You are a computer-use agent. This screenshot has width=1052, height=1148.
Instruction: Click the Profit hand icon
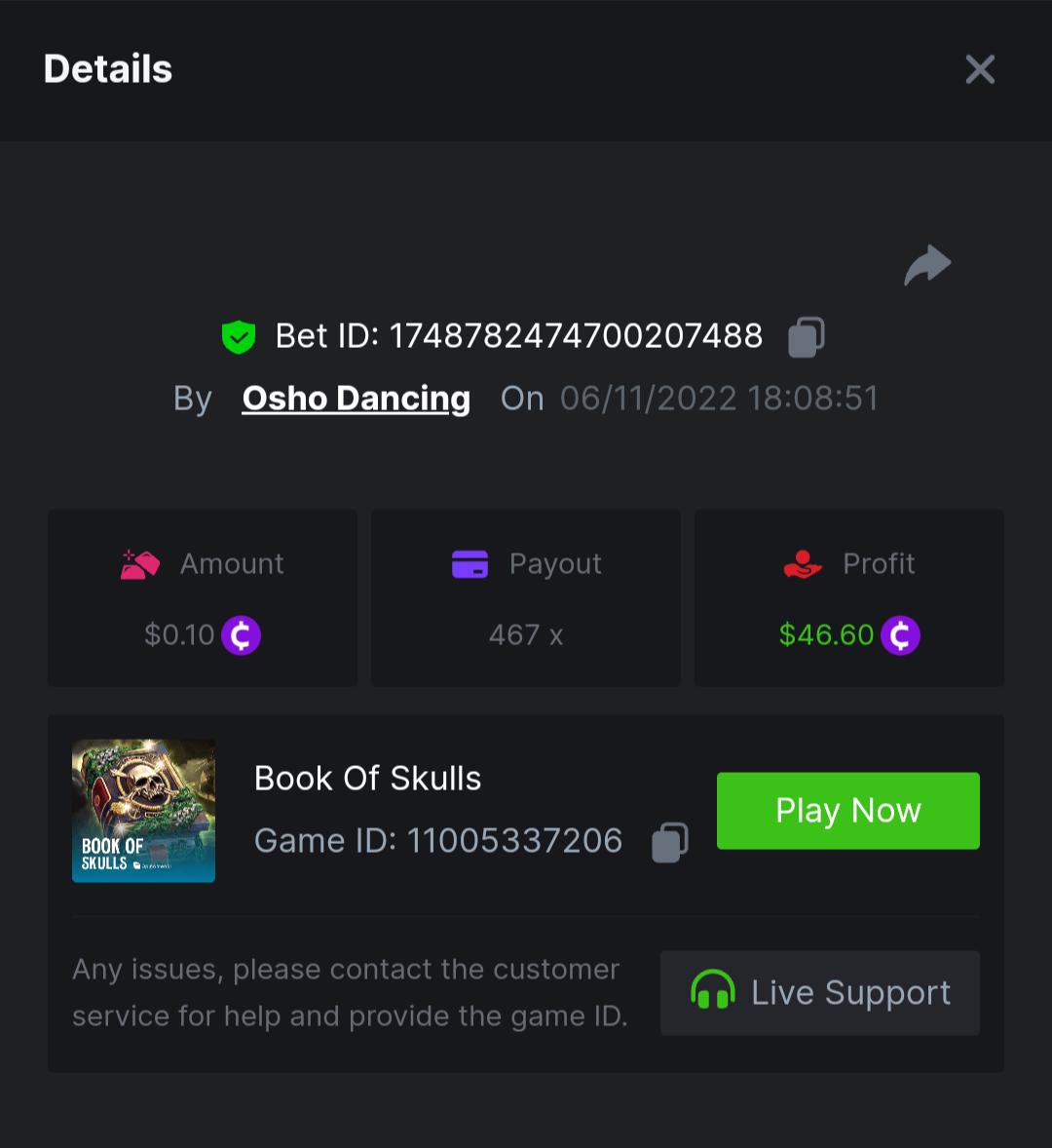click(x=803, y=564)
